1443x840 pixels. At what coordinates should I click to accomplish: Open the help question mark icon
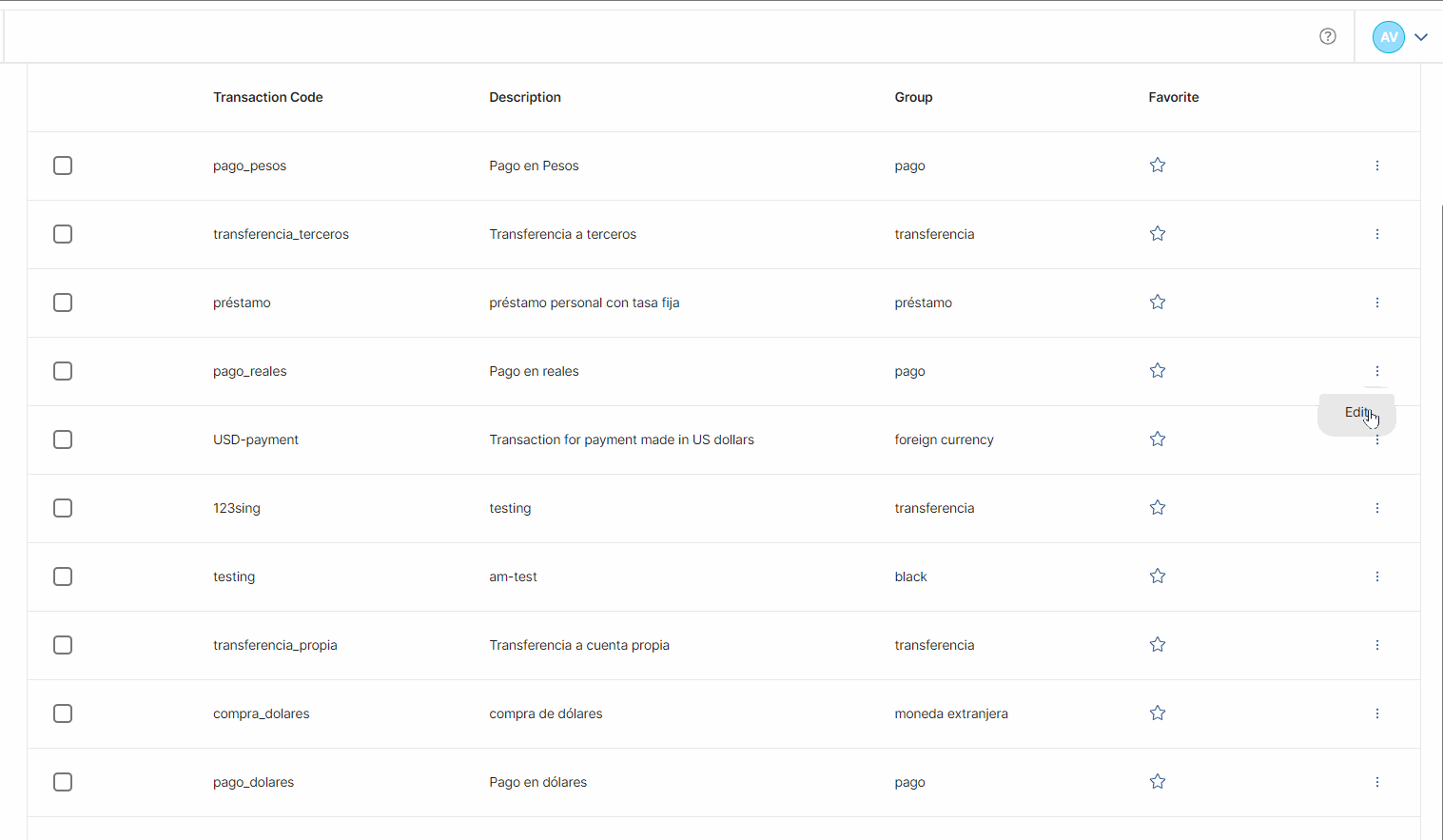click(x=1328, y=36)
